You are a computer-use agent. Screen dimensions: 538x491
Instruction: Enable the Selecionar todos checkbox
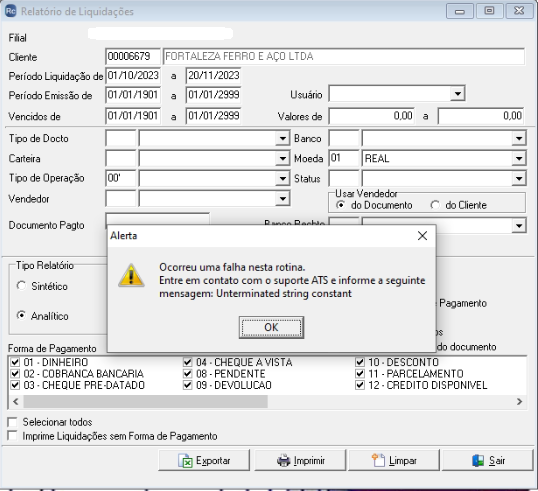click(x=13, y=422)
